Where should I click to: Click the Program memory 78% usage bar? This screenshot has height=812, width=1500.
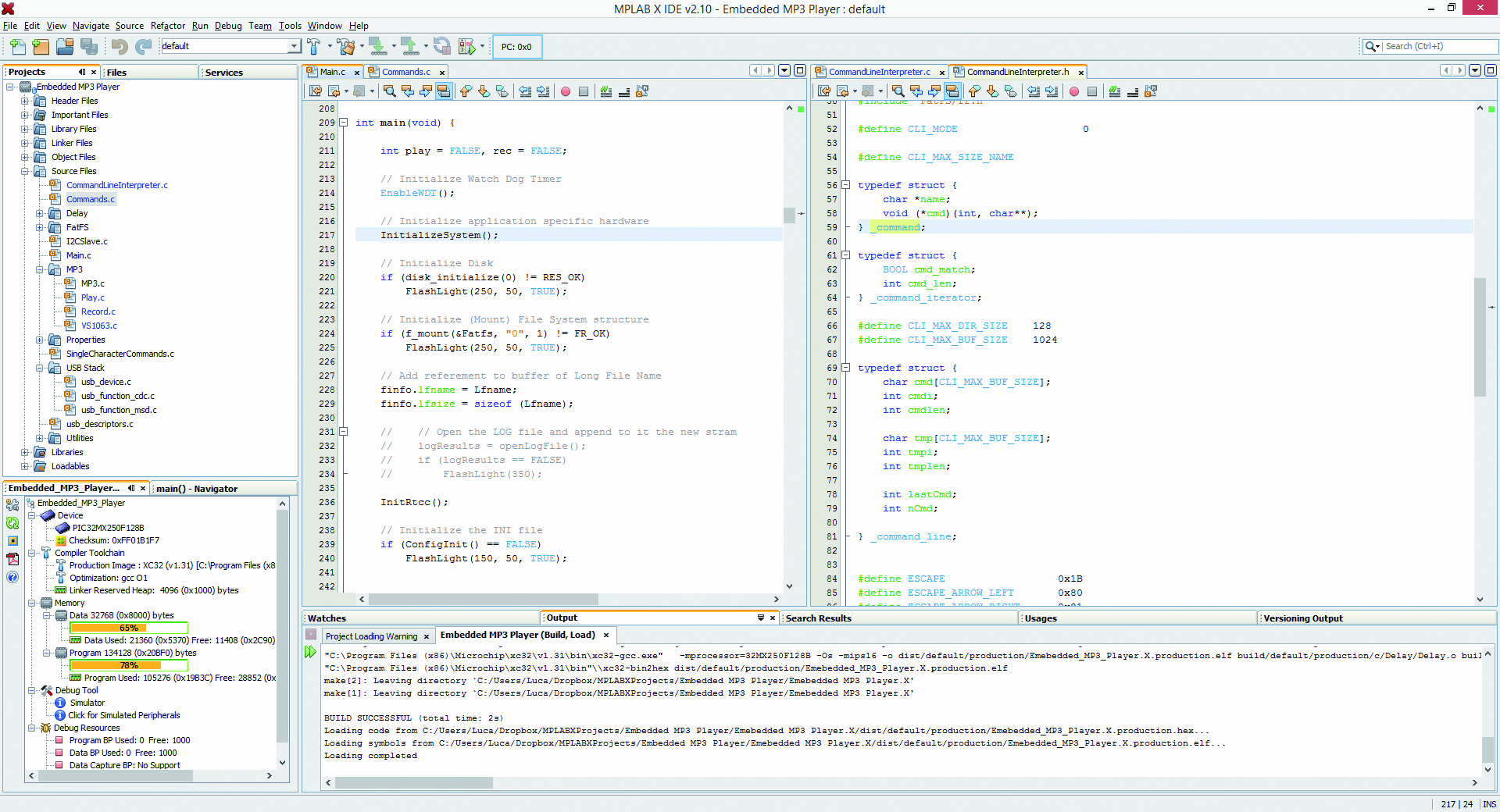[x=129, y=665]
